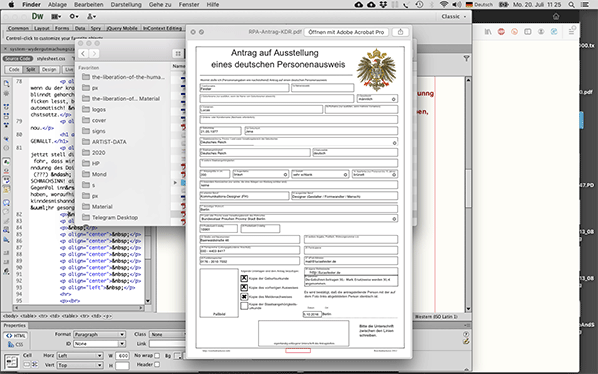Open the männlich gender dropdown in form
This screenshot has width=598, height=374.
coord(377,98)
